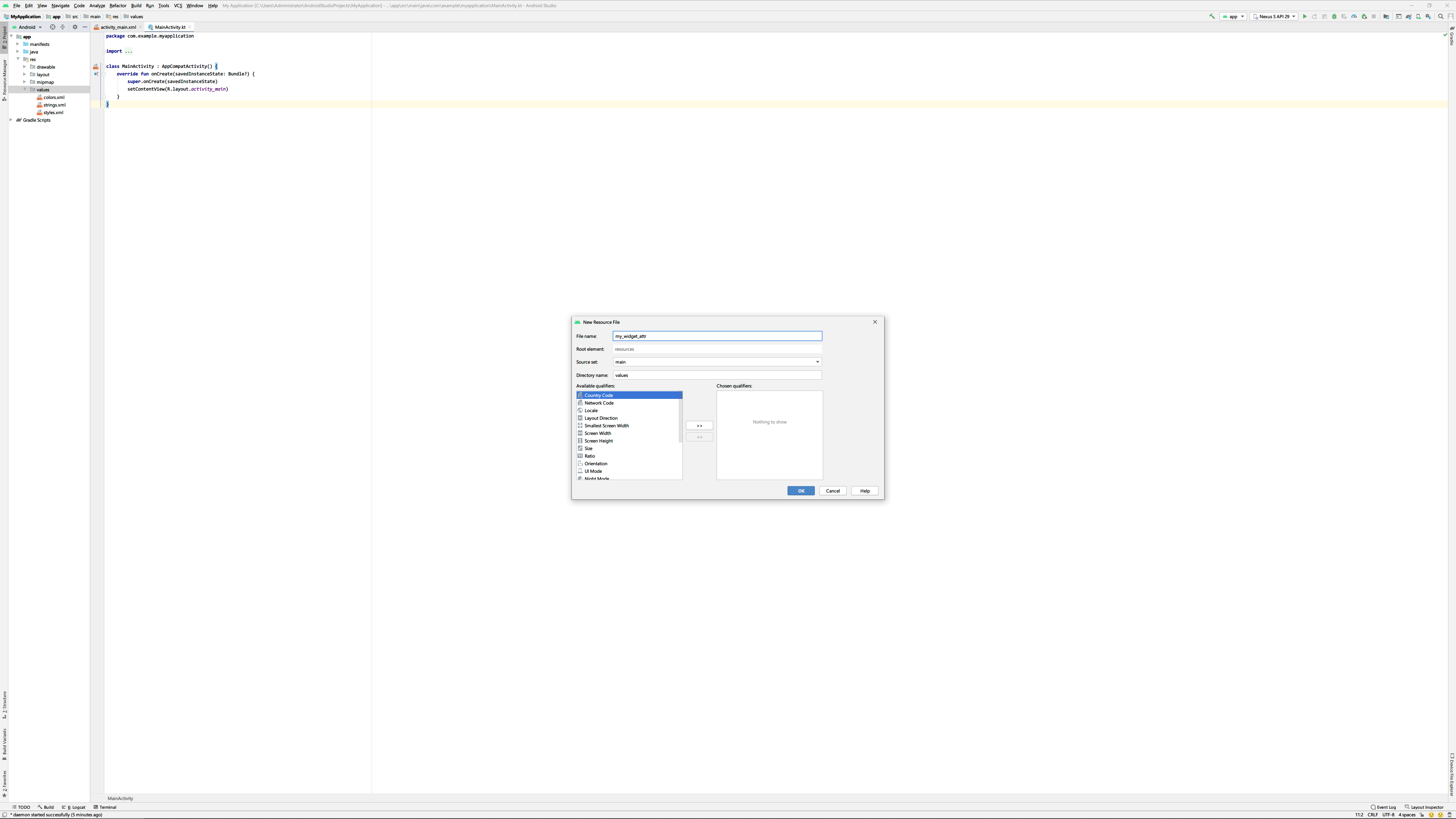The width and height of the screenshot is (1456, 819).
Task: Open project panel settings gear icon
Action: point(75,27)
